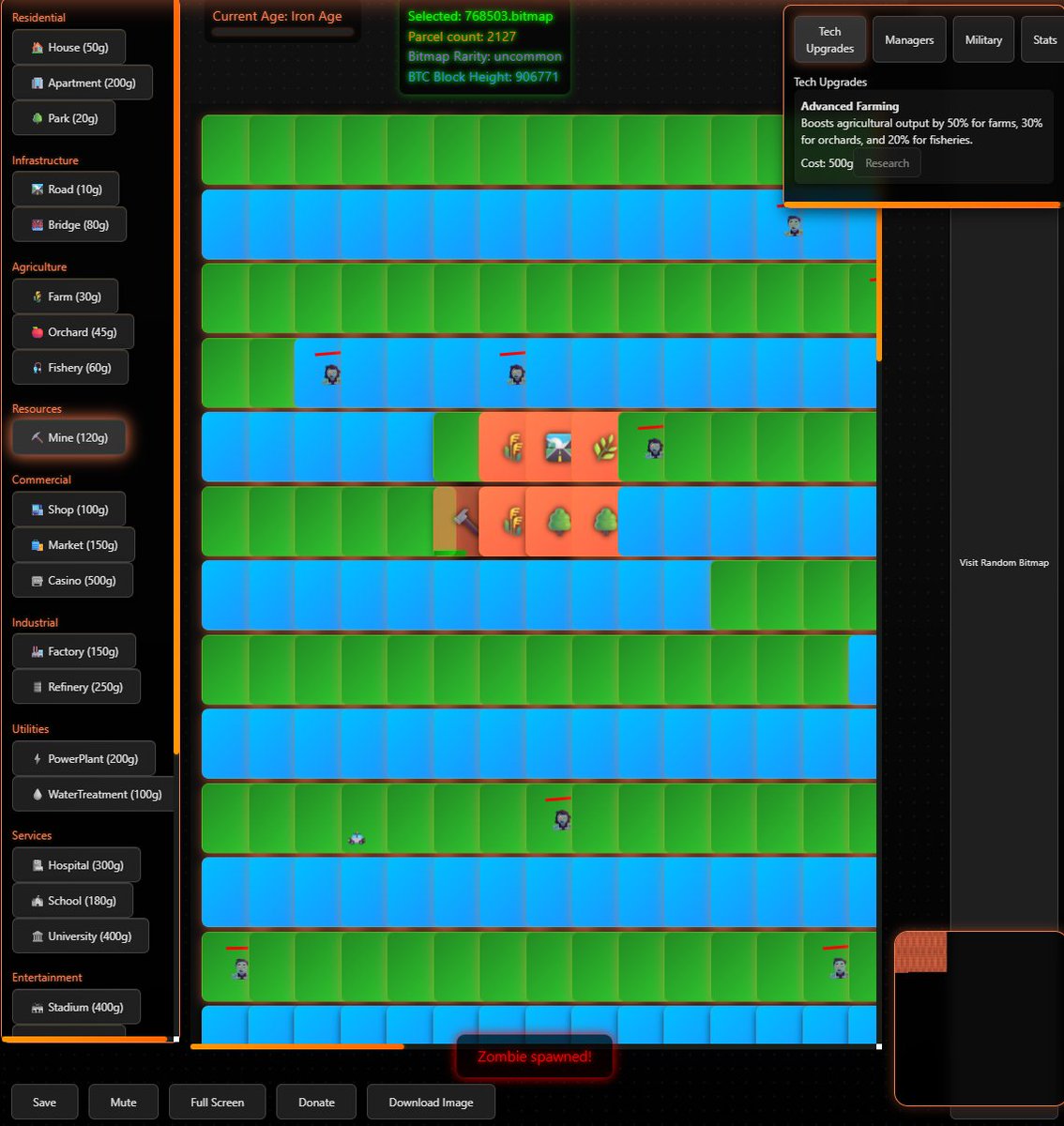This screenshot has height=1126, width=1064.
Task: Click the Current Age progress bar
Action: coord(283,32)
